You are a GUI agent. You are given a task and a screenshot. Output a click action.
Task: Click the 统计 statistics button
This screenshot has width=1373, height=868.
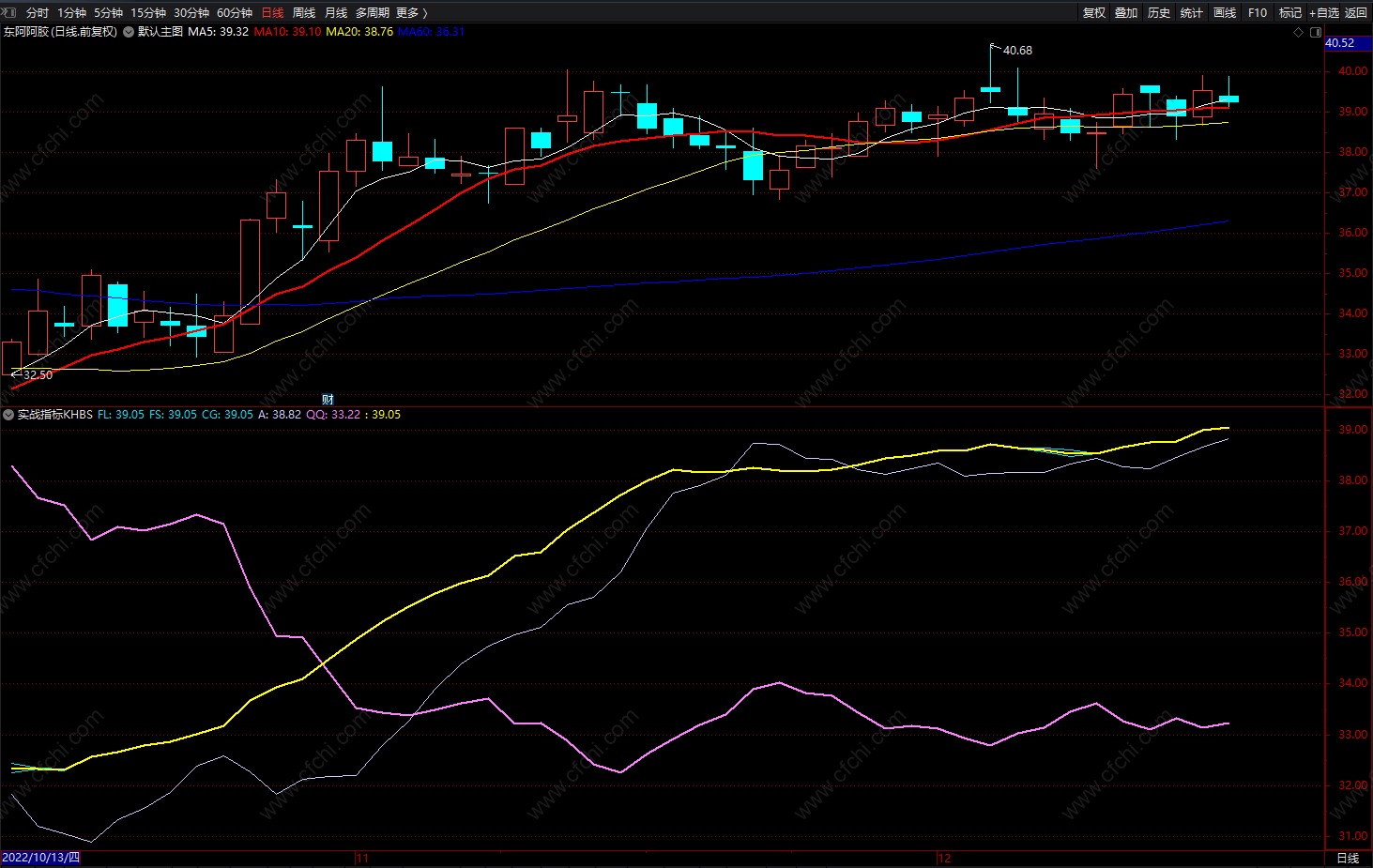tap(1192, 13)
